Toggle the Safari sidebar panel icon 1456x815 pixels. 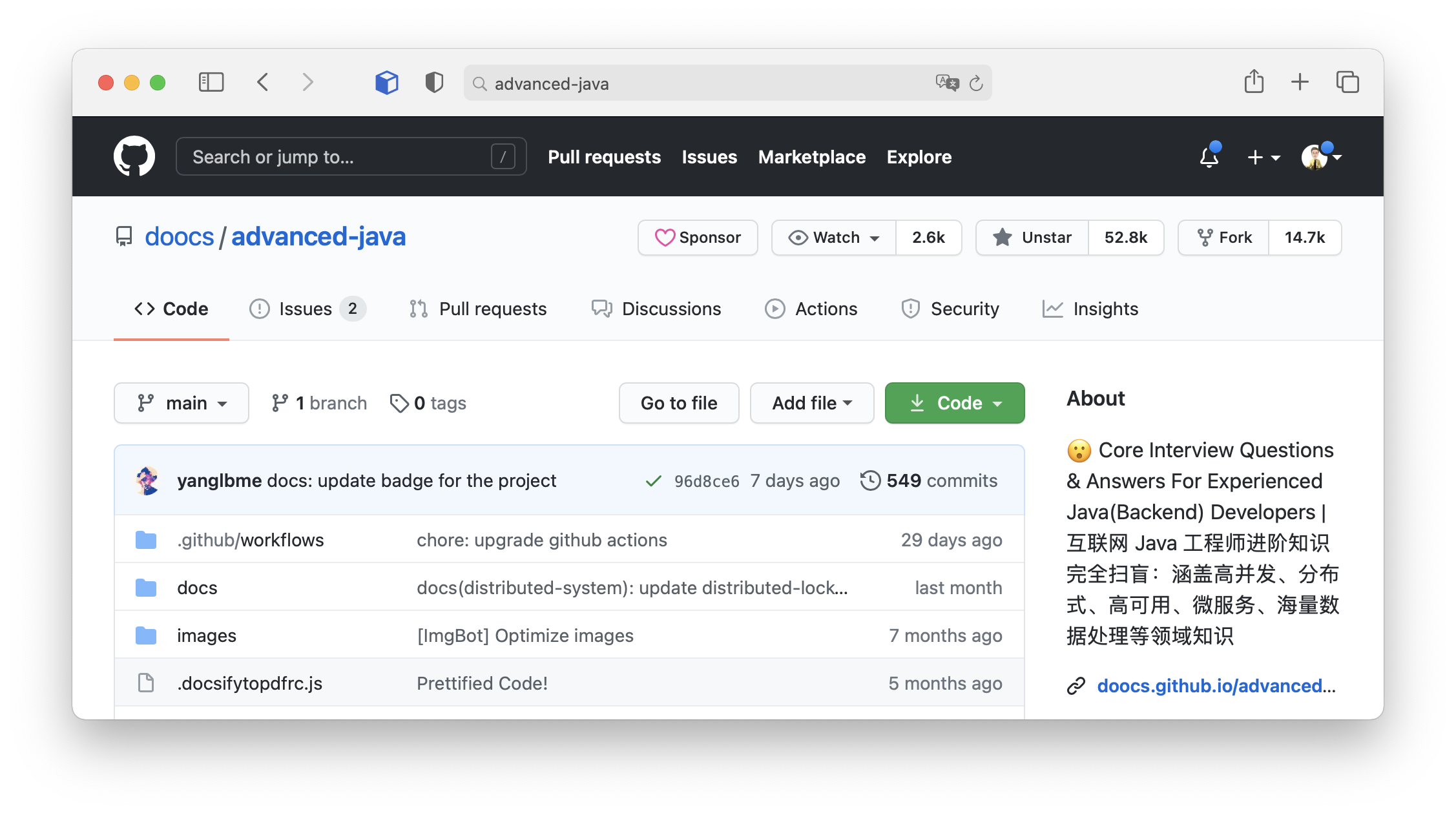pyautogui.click(x=211, y=82)
